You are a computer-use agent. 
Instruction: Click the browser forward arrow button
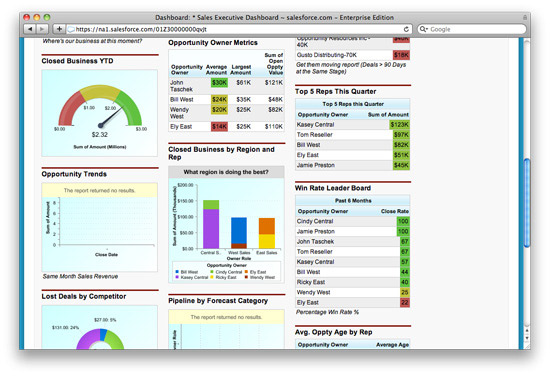[42, 29]
